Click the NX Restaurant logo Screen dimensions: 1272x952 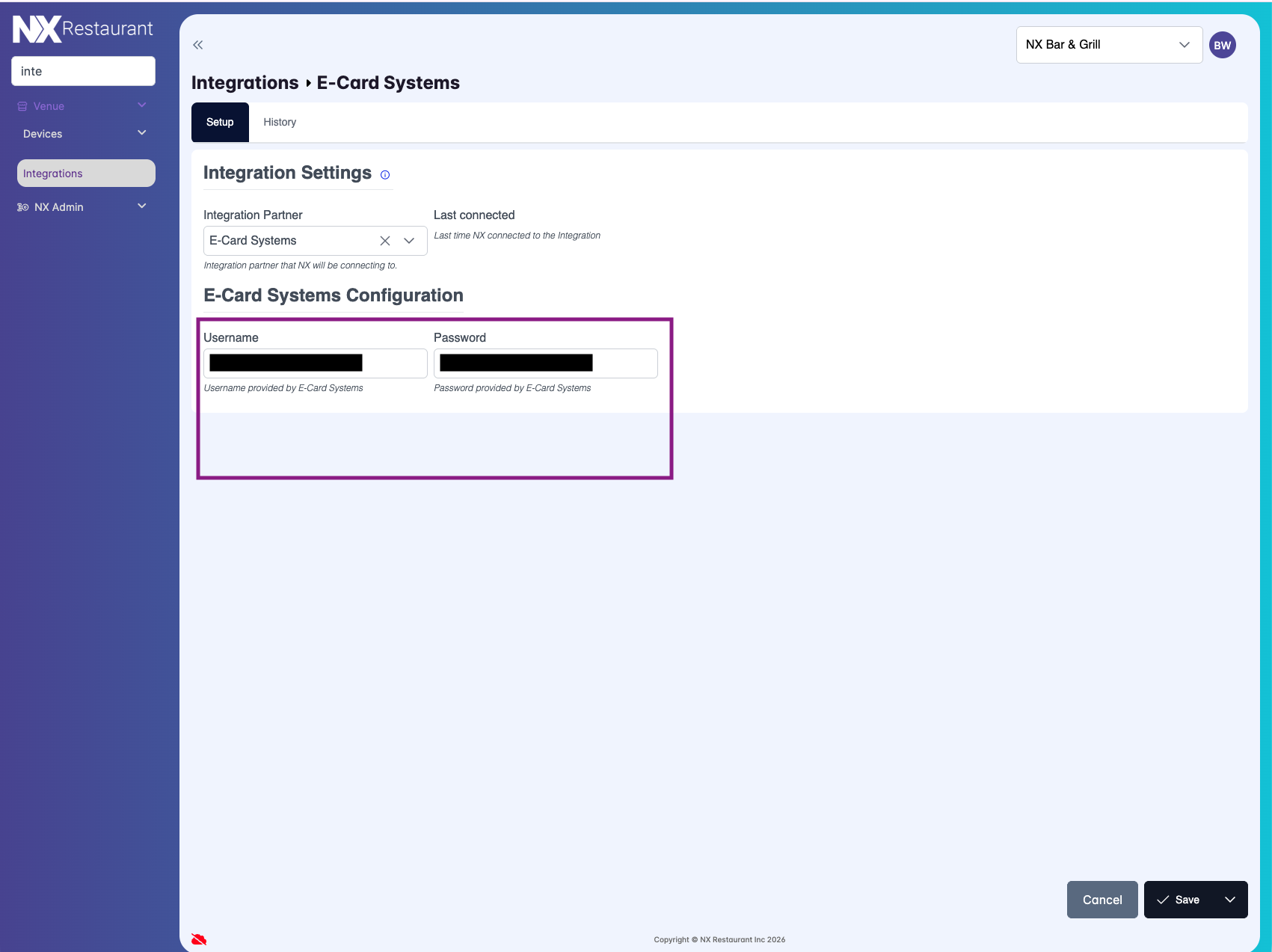click(82, 29)
